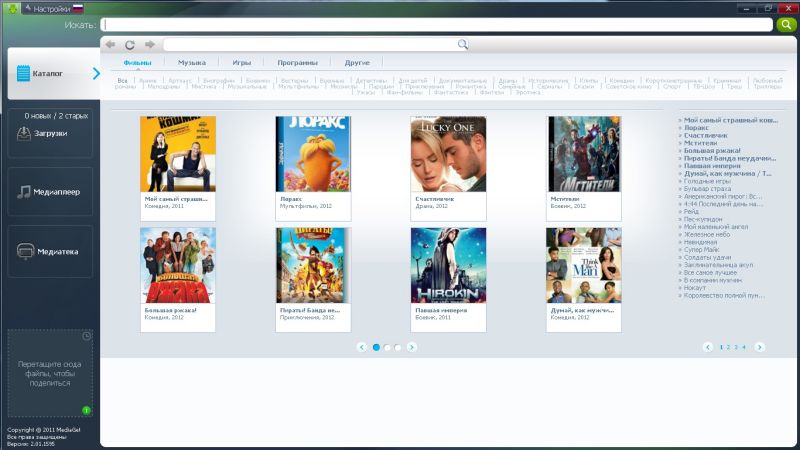The image size is (800, 450).
Task: Switch to the Другие tab
Action: point(357,63)
